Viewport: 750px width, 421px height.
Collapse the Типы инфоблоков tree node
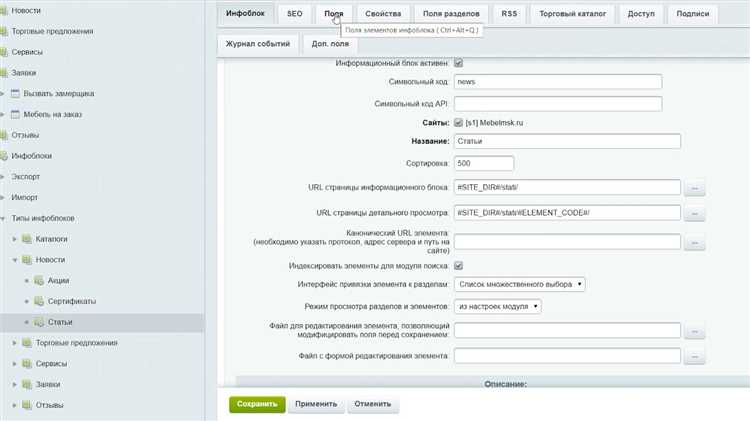coord(2,218)
